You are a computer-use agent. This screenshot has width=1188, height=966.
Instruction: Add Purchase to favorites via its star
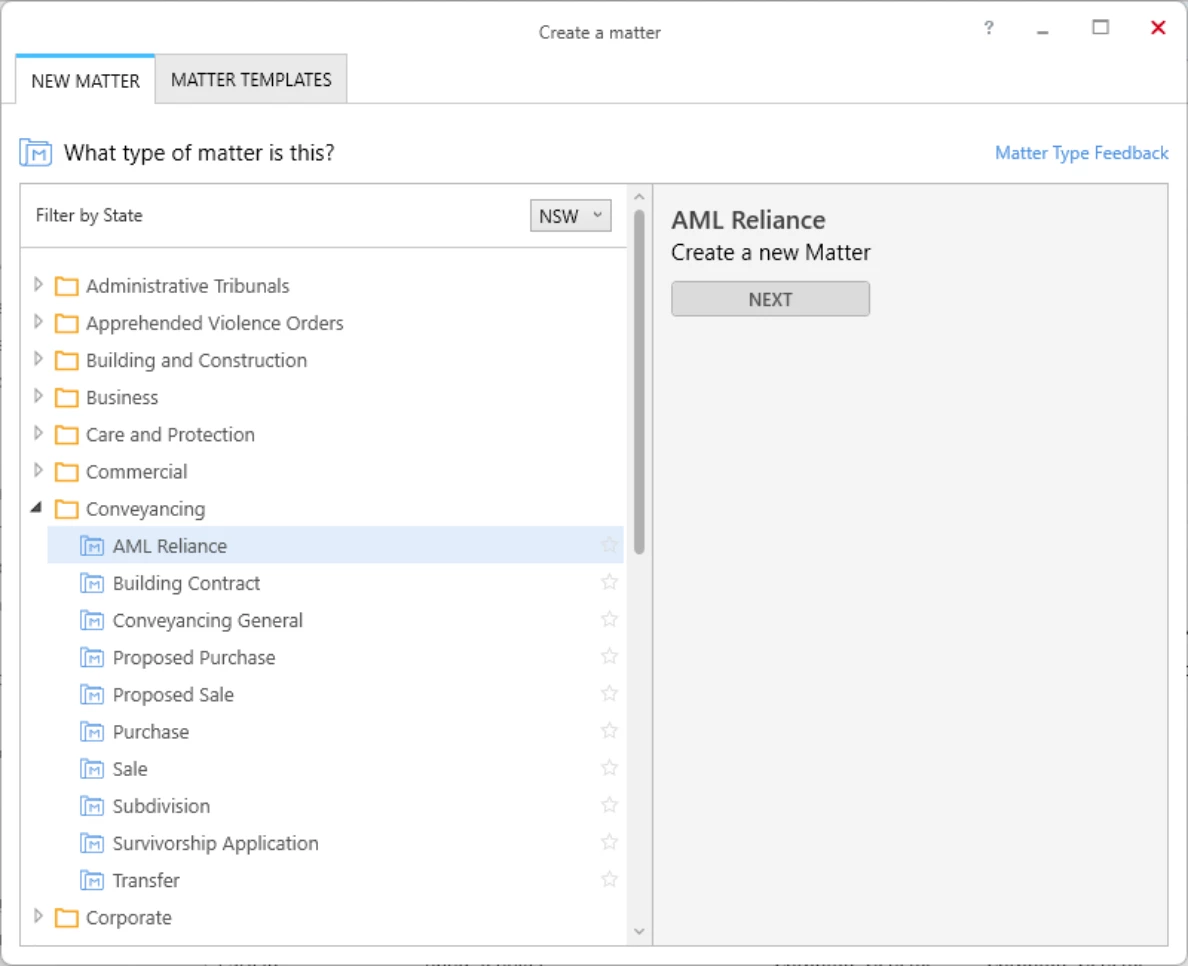609,730
